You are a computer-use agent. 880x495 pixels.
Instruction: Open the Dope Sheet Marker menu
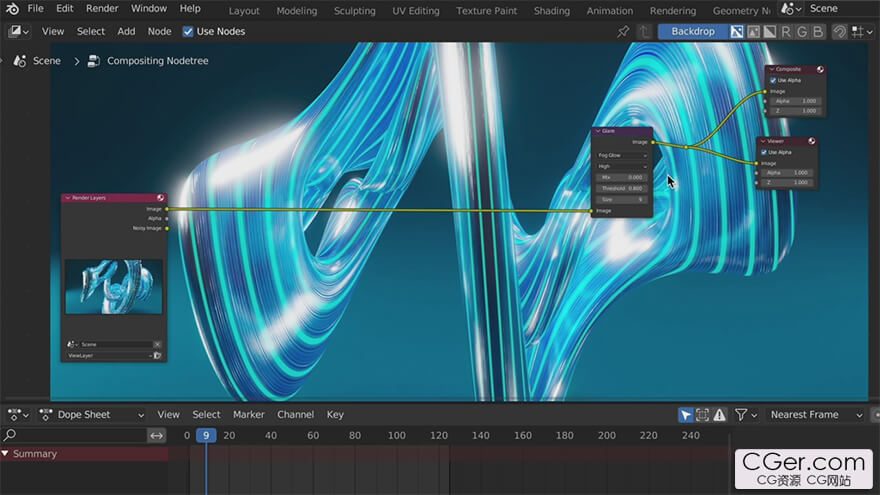click(249, 415)
